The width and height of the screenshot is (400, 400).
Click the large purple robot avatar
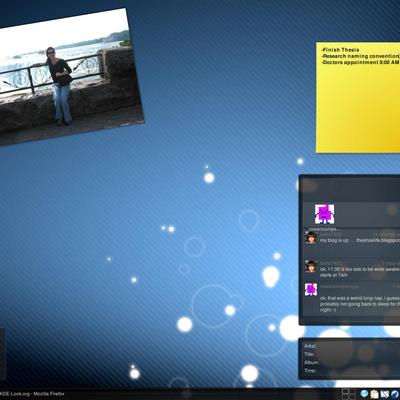pyautogui.click(x=324, y=214)
